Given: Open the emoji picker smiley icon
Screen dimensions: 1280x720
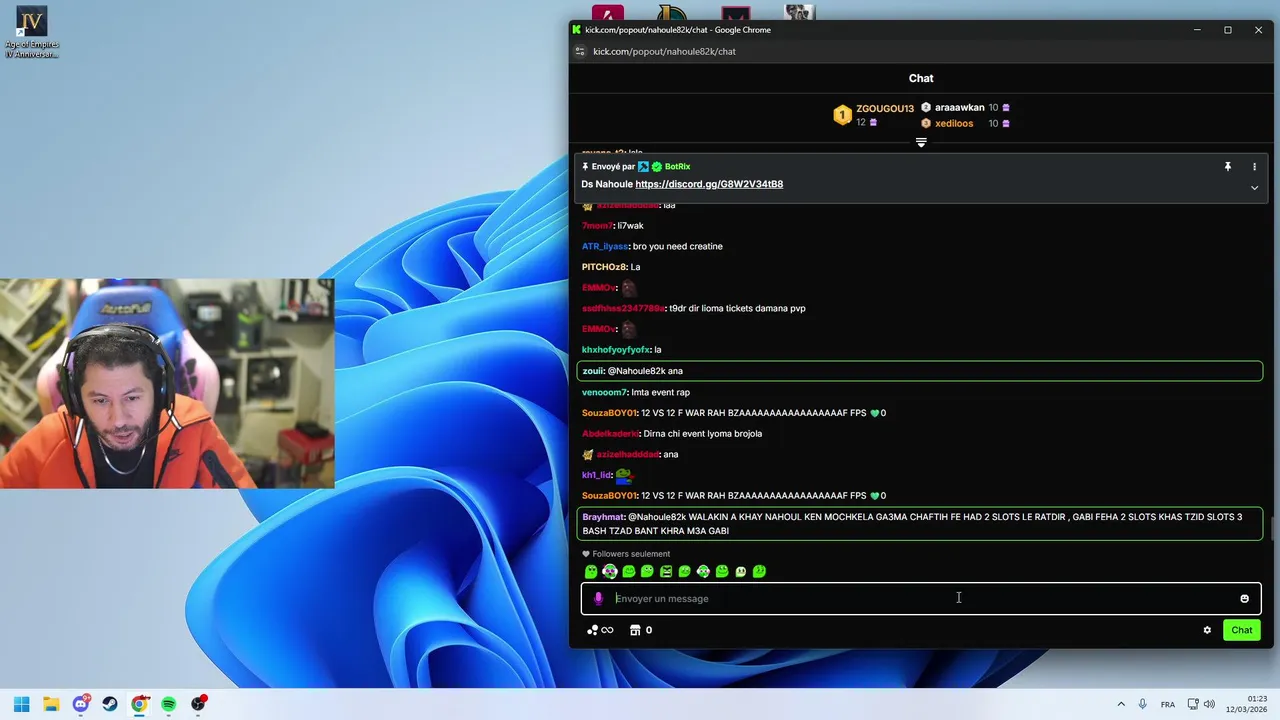Looking at the screenshot, I should (x=1244, y=598).
